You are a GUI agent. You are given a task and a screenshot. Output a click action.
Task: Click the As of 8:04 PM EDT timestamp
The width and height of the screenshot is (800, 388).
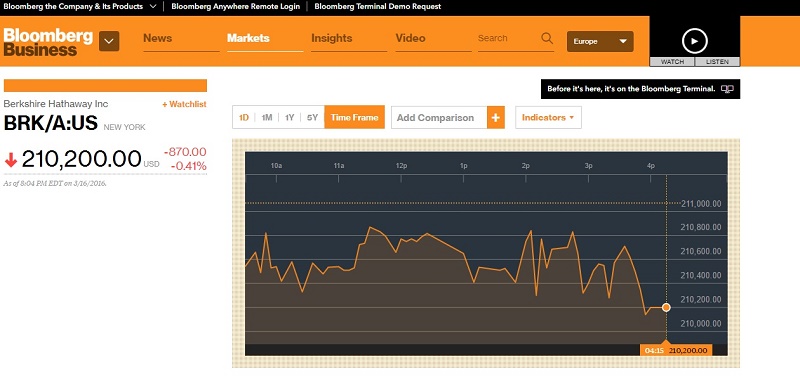point(55,183)
